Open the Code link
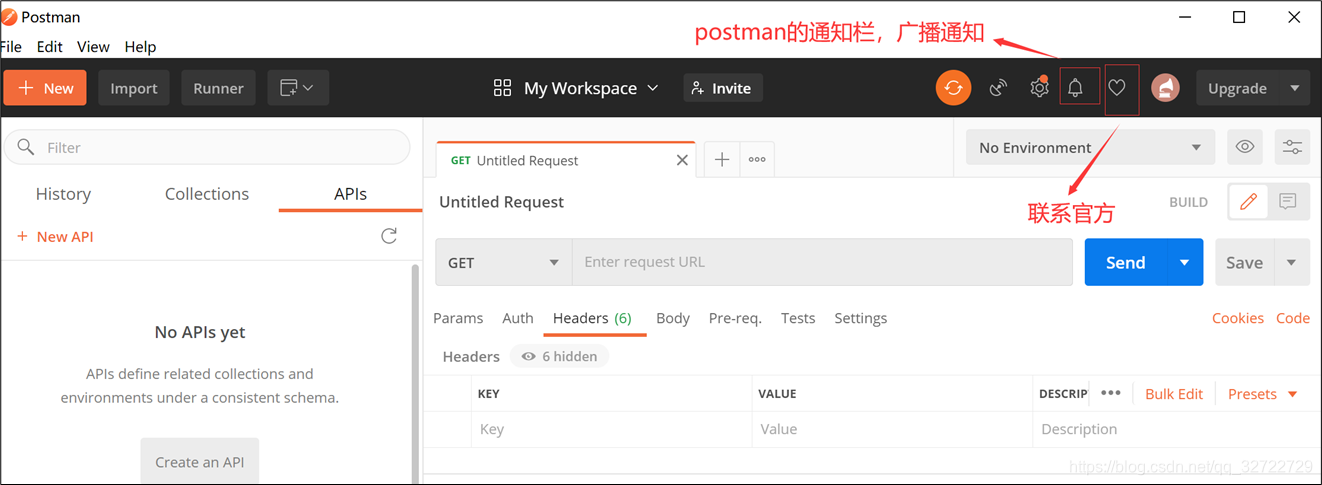The width and height of the screenshot is (1322, 485). pos(1292,318)
